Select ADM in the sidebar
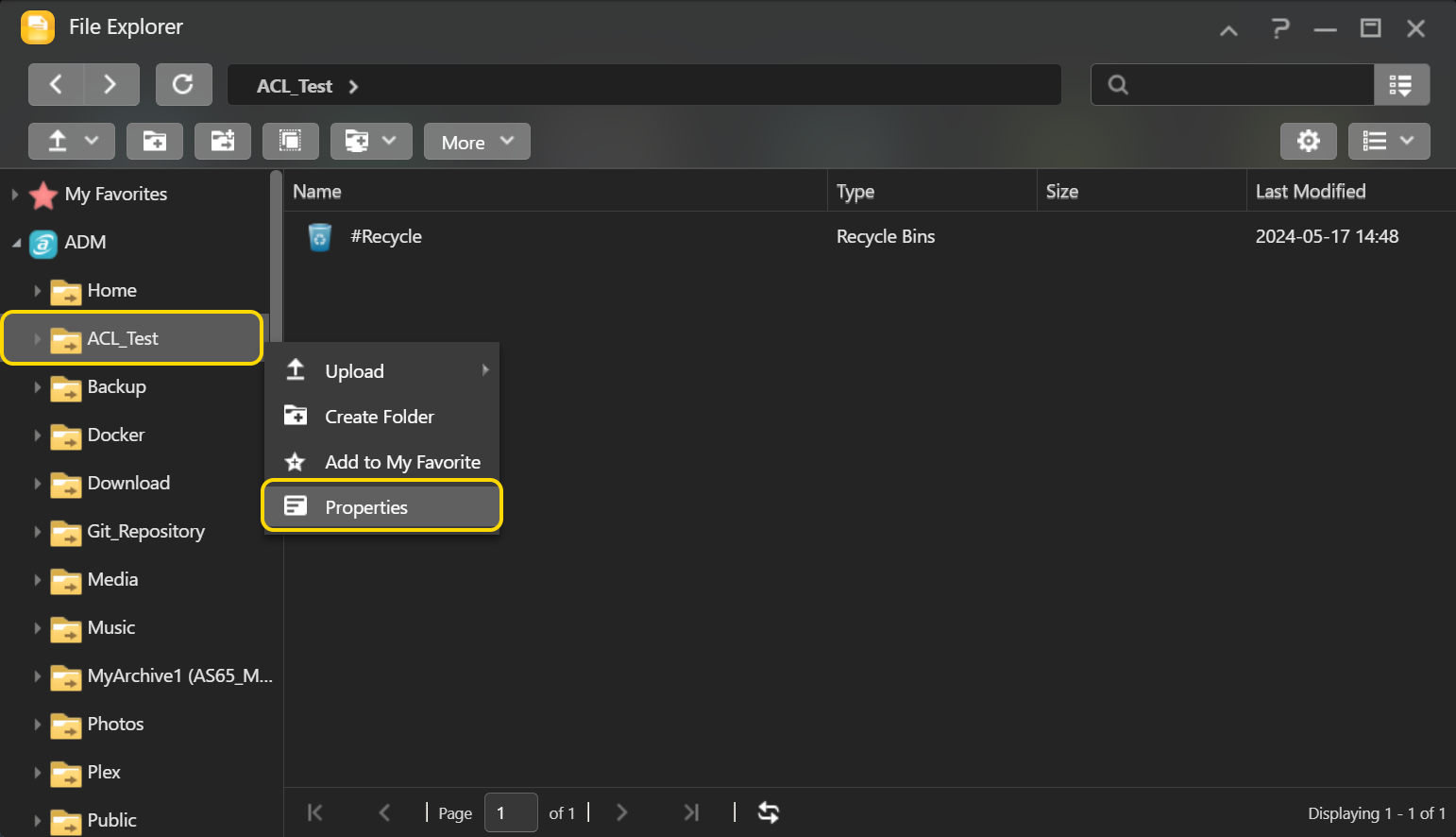 [x=85, y=243]
